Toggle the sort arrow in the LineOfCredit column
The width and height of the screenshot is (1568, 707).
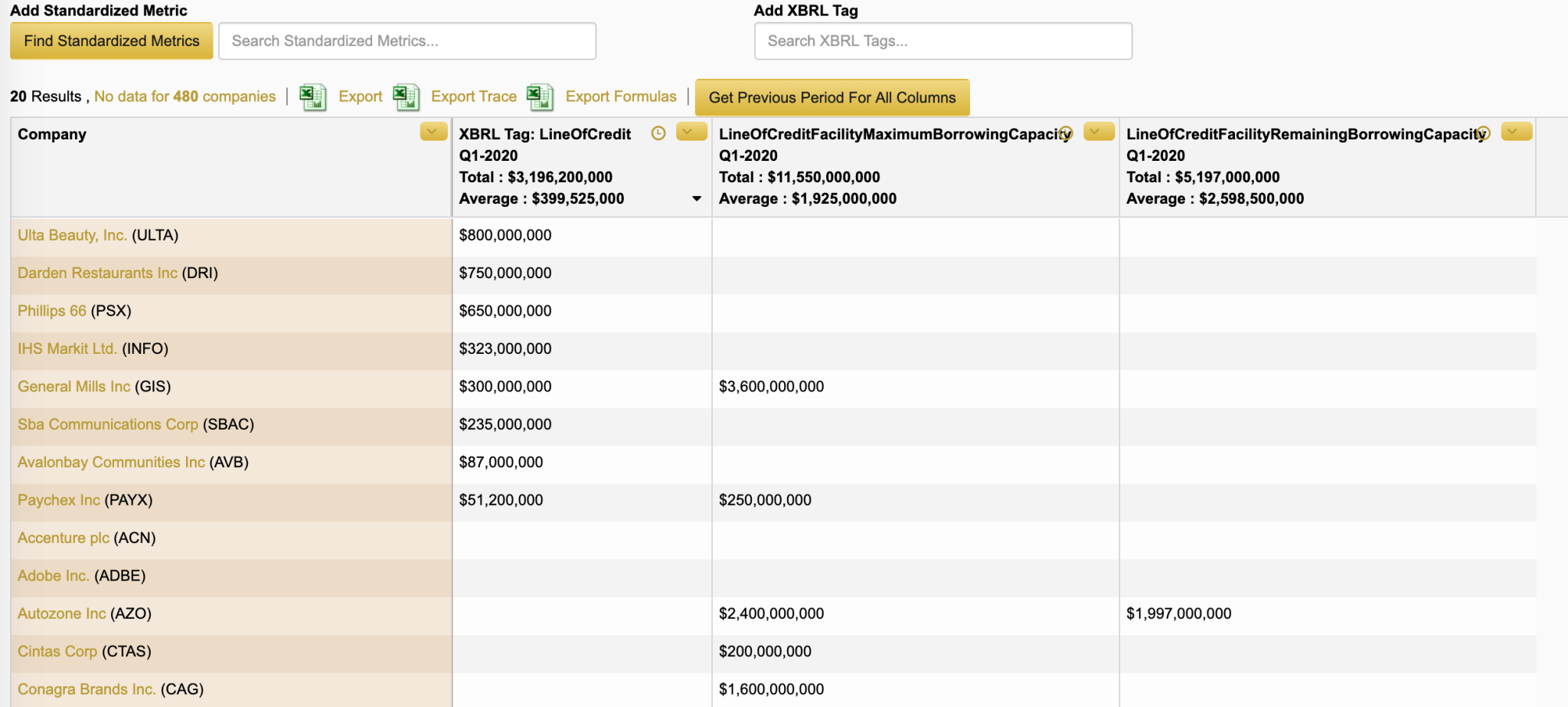697,199
